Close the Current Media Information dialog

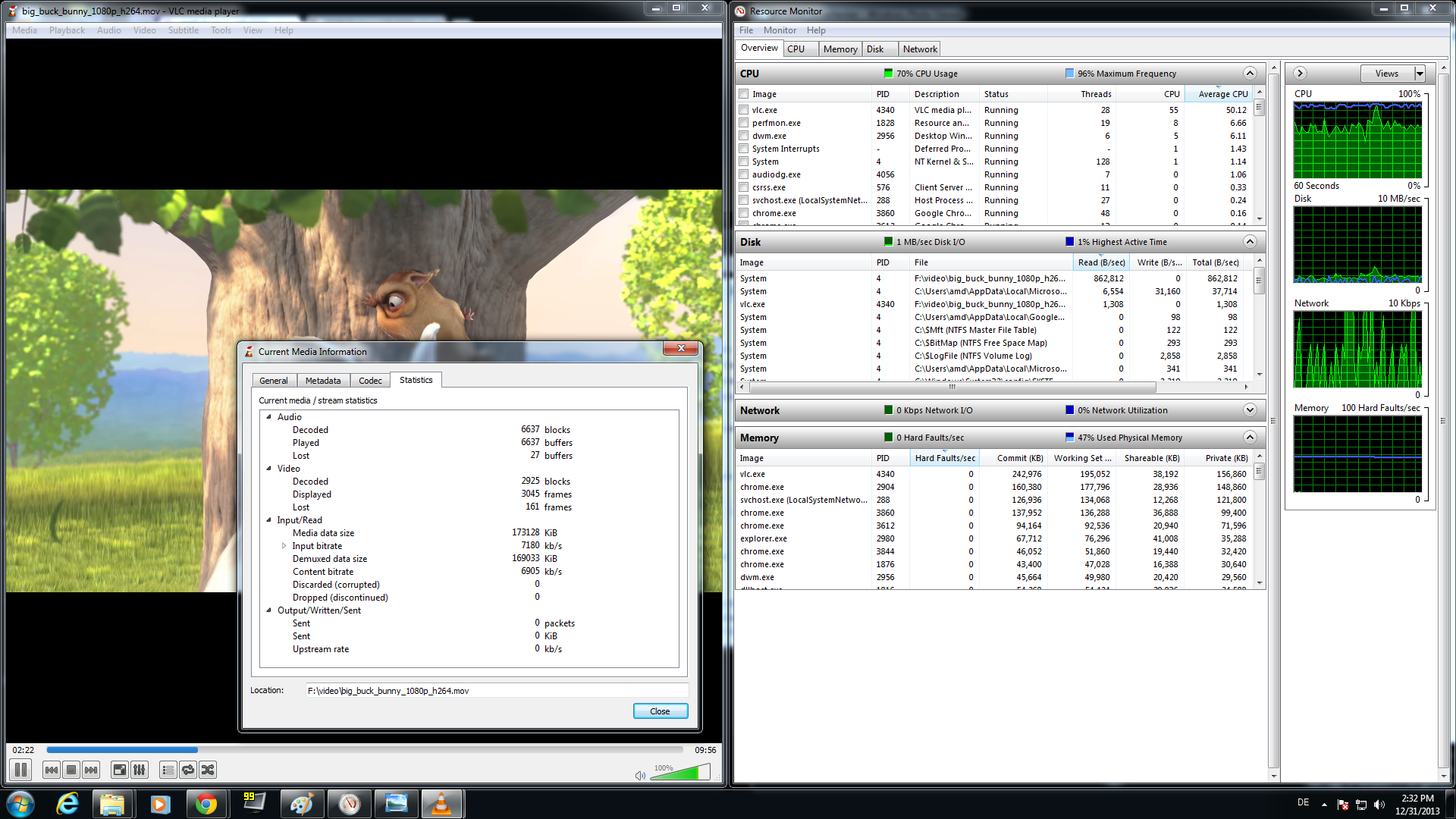(660, 711)
